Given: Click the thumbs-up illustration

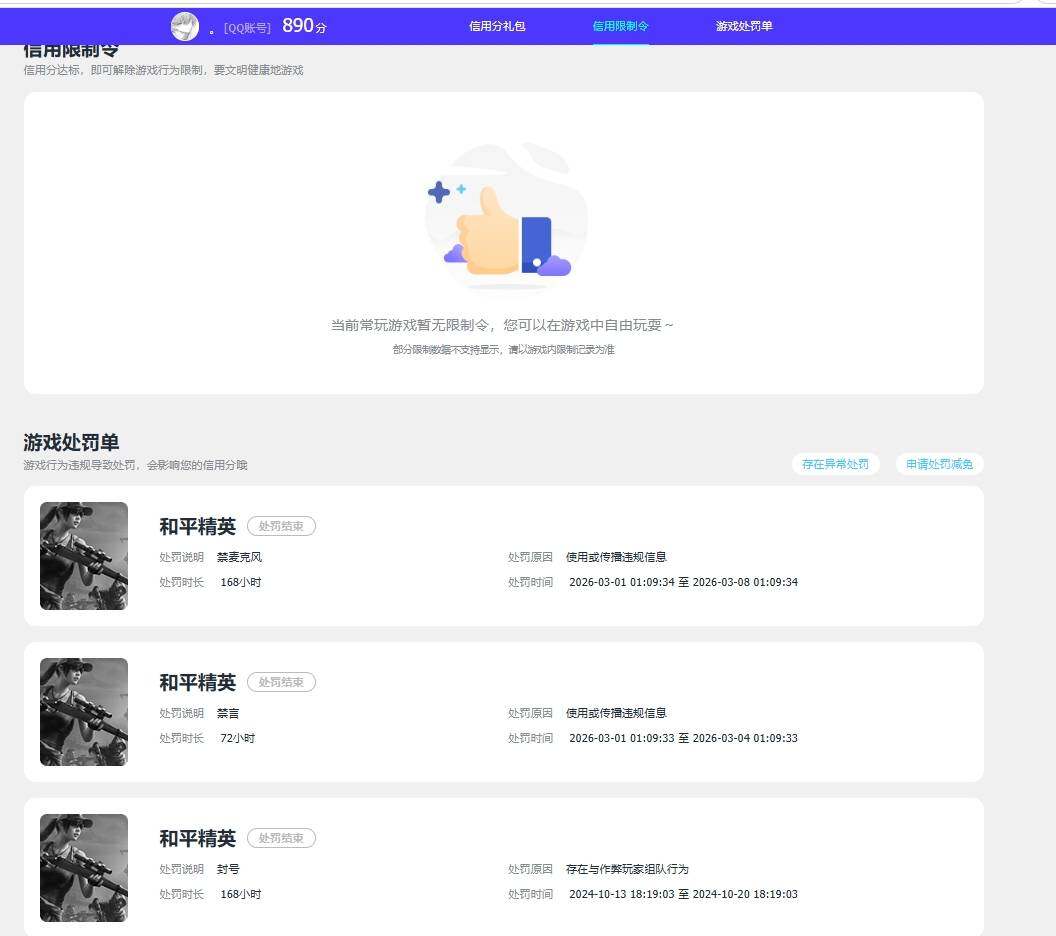Looking at the screenshot, I should [x=506, y=218].
